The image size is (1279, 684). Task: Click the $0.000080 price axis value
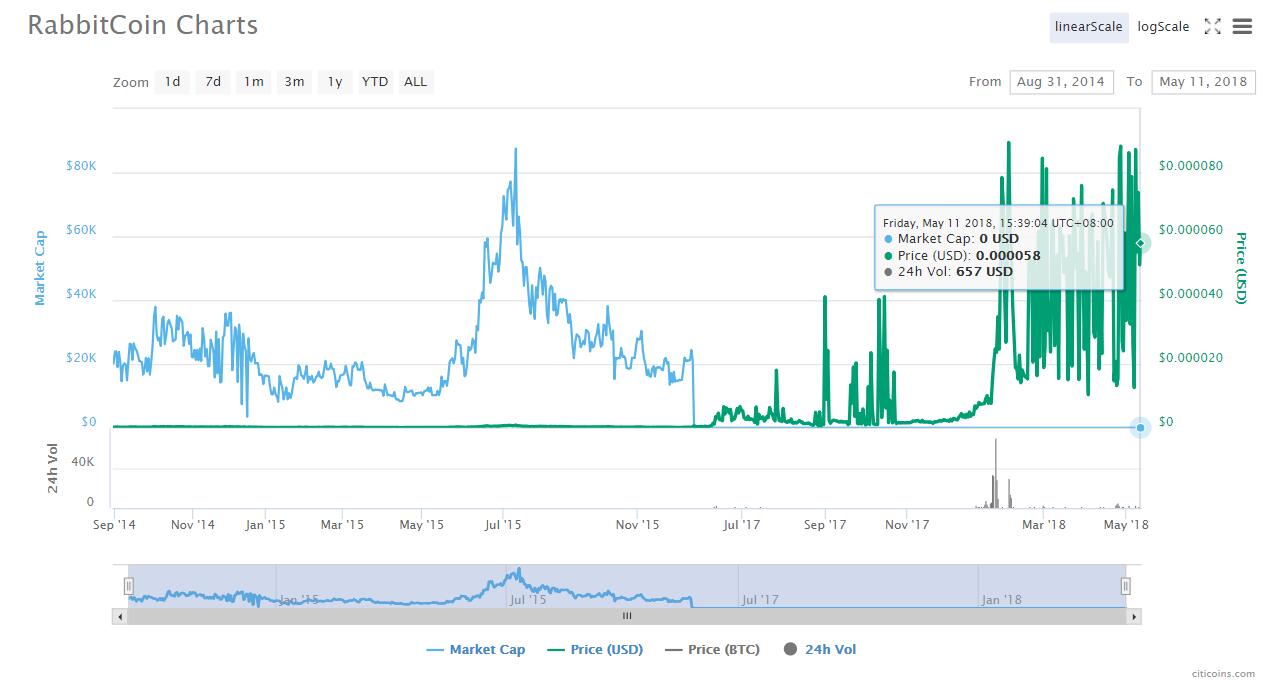click(x=1191, y=166)
